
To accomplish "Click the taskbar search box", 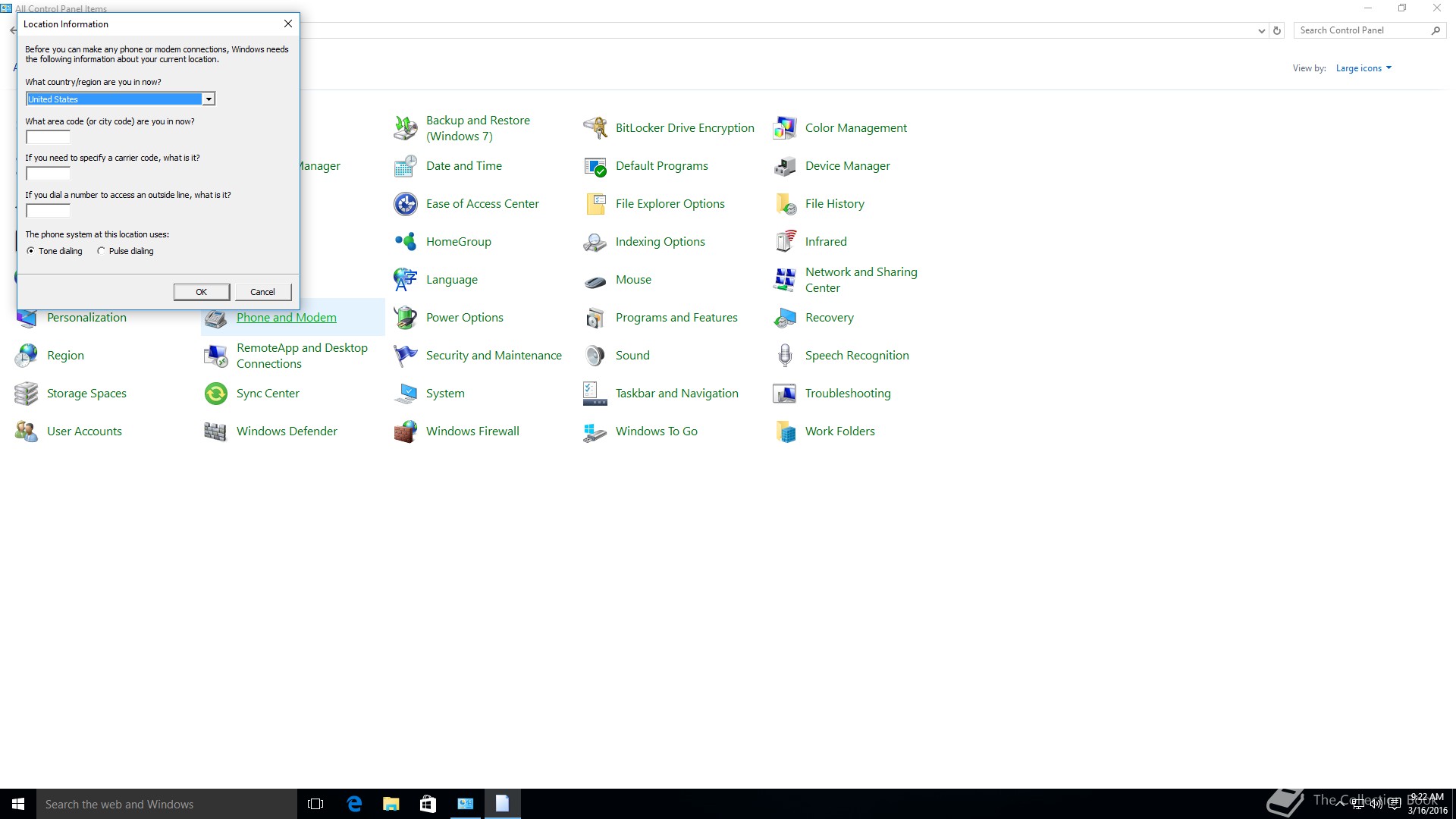I will [167, 804].
